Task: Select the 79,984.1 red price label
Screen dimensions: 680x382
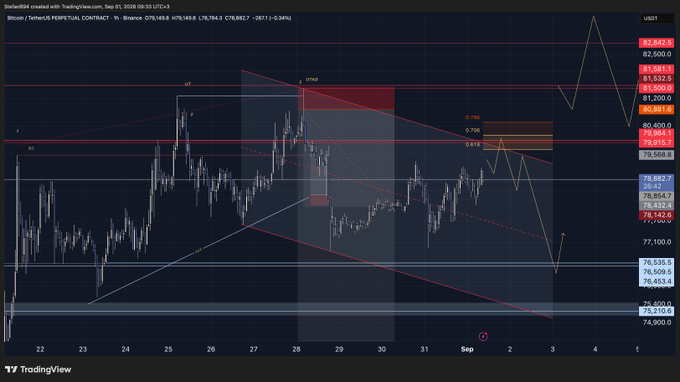Action: (x=656, y=133)
